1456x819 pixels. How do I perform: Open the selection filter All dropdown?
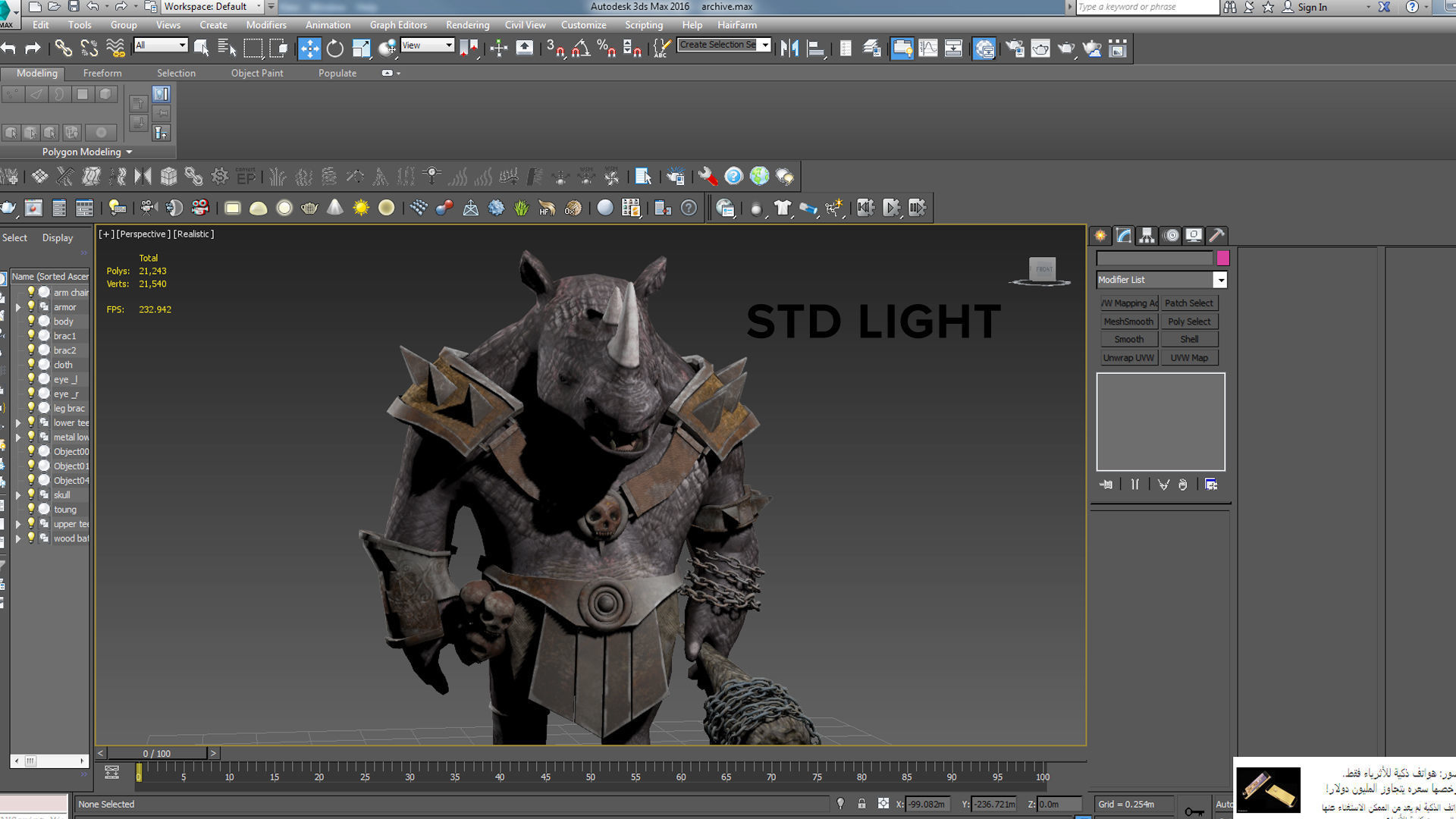[161, 45]
